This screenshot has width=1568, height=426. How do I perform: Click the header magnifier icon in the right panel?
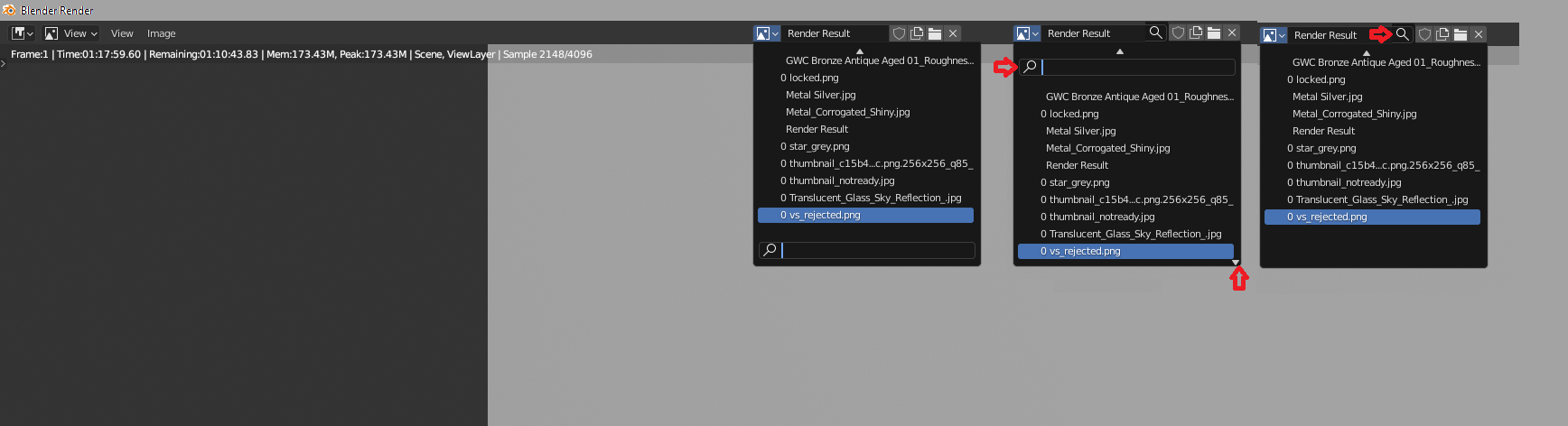[x=1402, y=34]
